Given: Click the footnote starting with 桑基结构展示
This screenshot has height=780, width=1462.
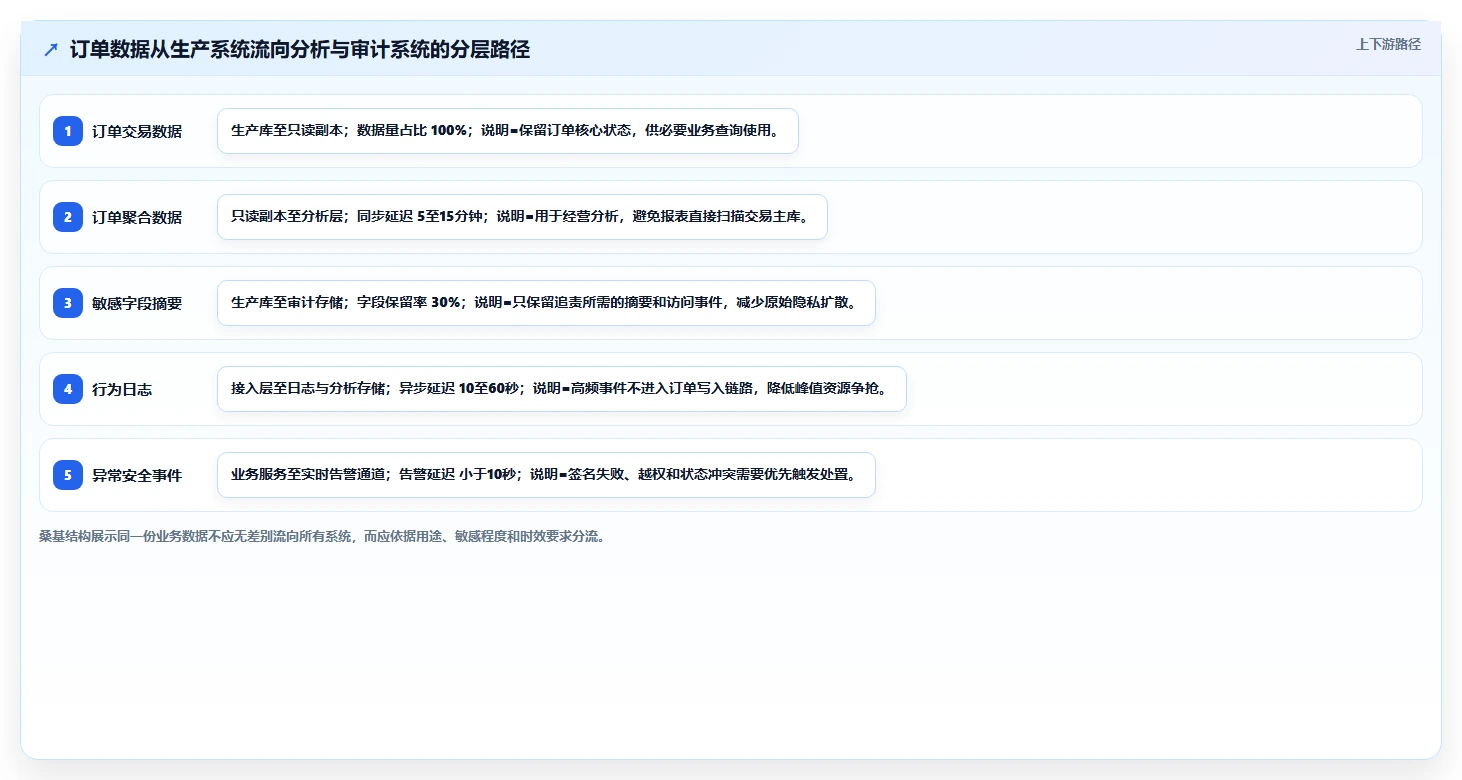Looking at the screenshot, I should click(x=322, y=536).
